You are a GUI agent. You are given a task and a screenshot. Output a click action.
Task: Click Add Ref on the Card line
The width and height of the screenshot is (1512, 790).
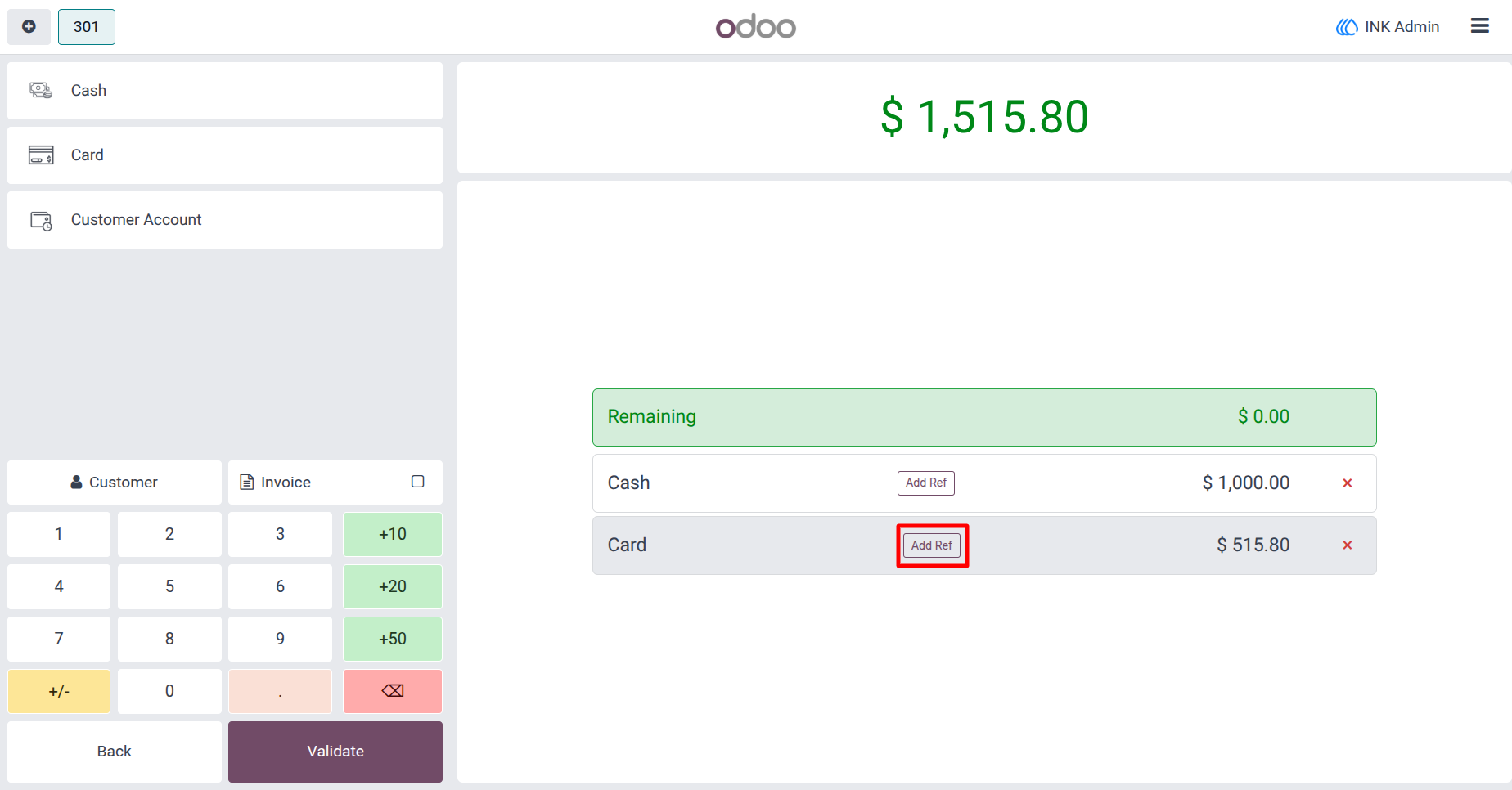tap(932, 545)
